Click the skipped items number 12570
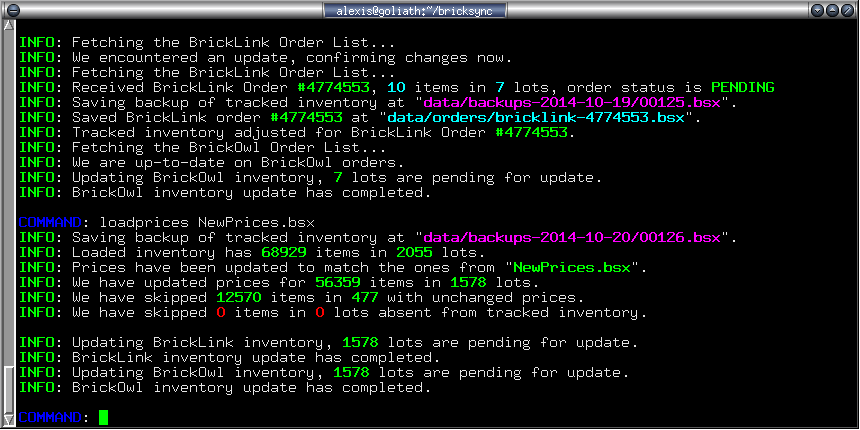This screenshot has width=860, height=430. click(242, 298)
